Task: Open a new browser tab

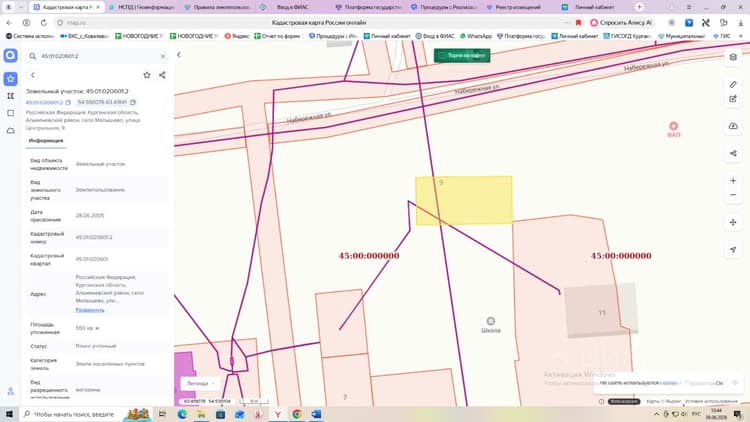Action: tap(639, 7)
